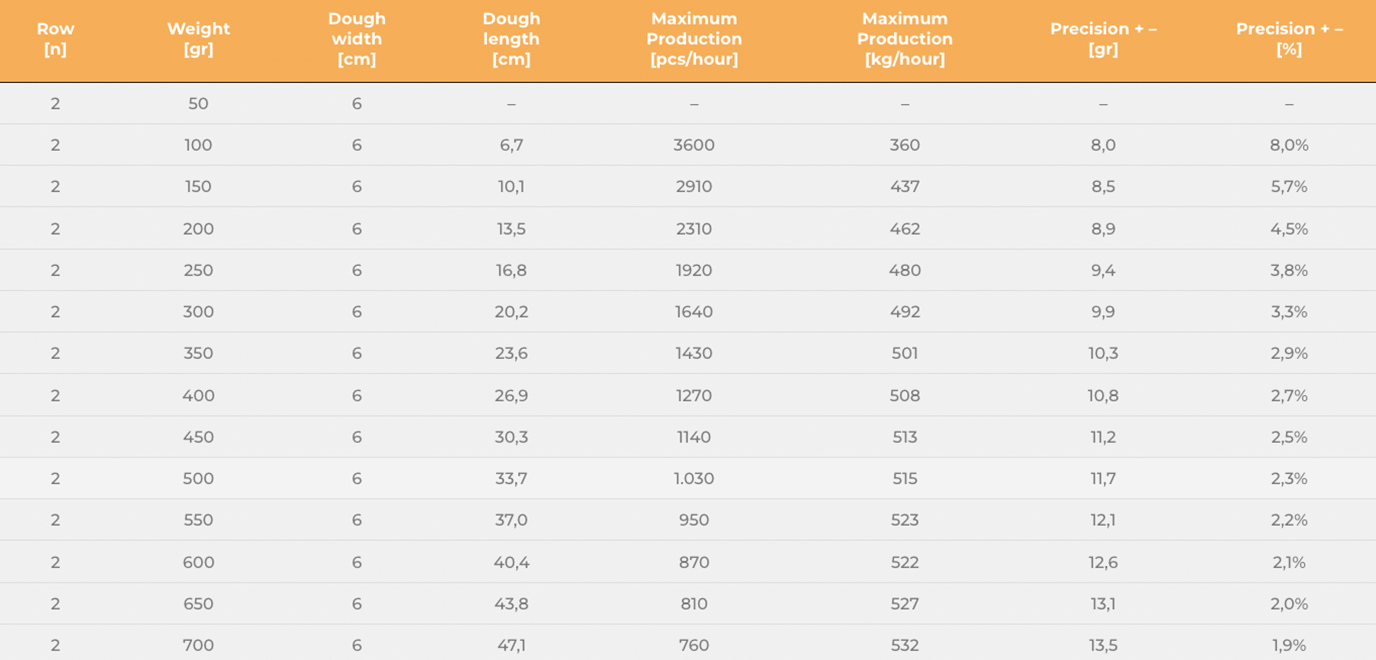Click the Weight [gr] column header
This screenshot has width=1376, height=660.
pyautogui.click(x=198, y=39)
